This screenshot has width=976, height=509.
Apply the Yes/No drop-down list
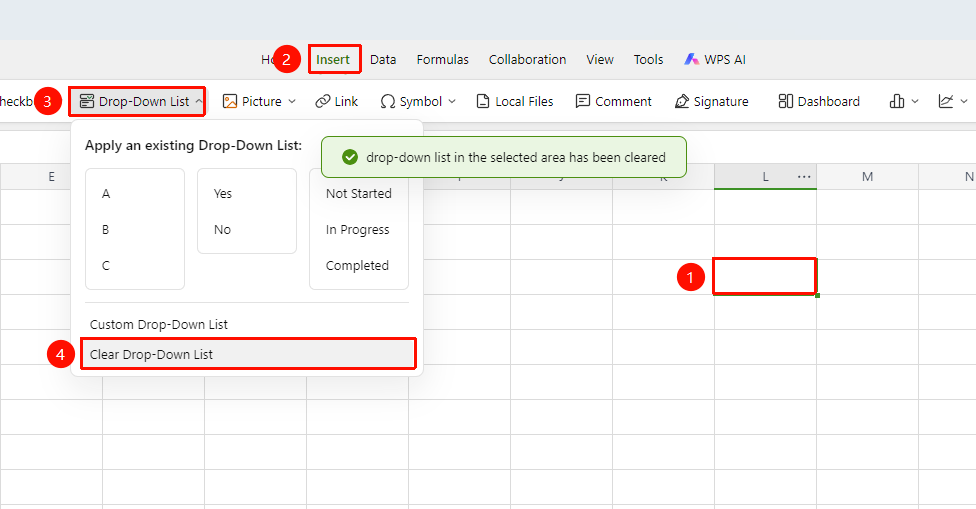point(247,211)
